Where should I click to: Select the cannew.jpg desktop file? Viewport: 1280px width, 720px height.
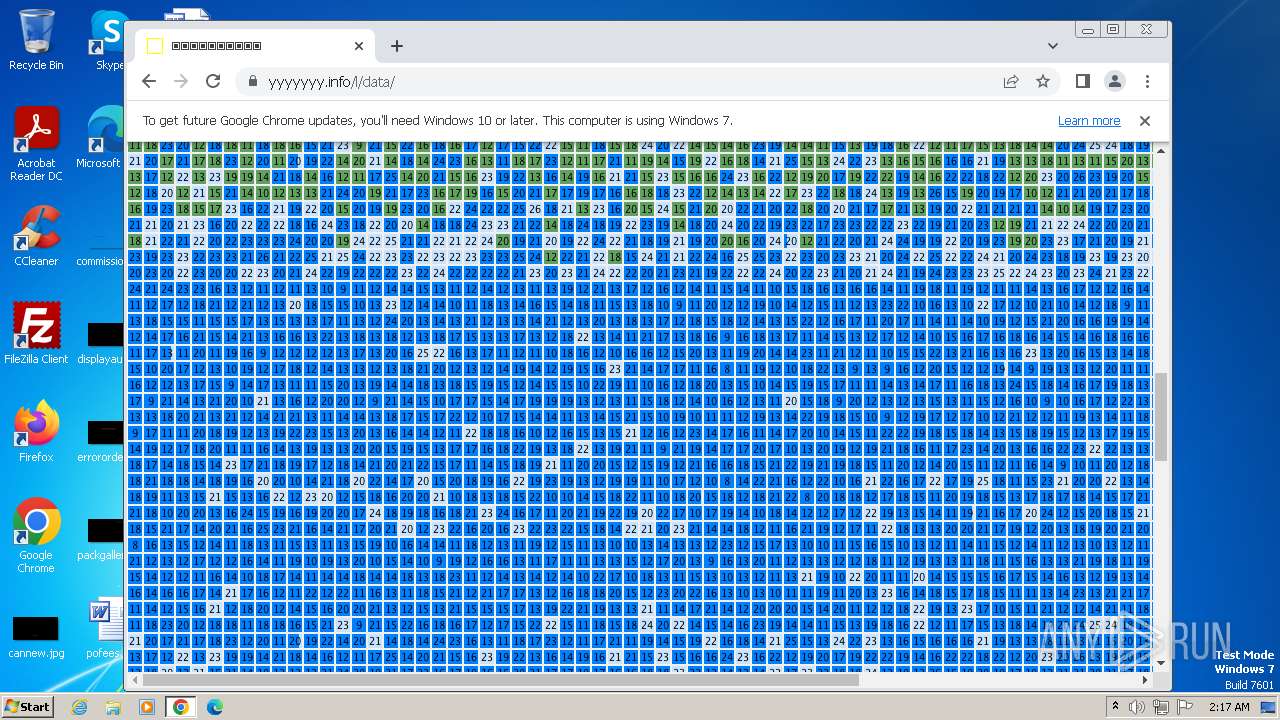pos(36,636)
